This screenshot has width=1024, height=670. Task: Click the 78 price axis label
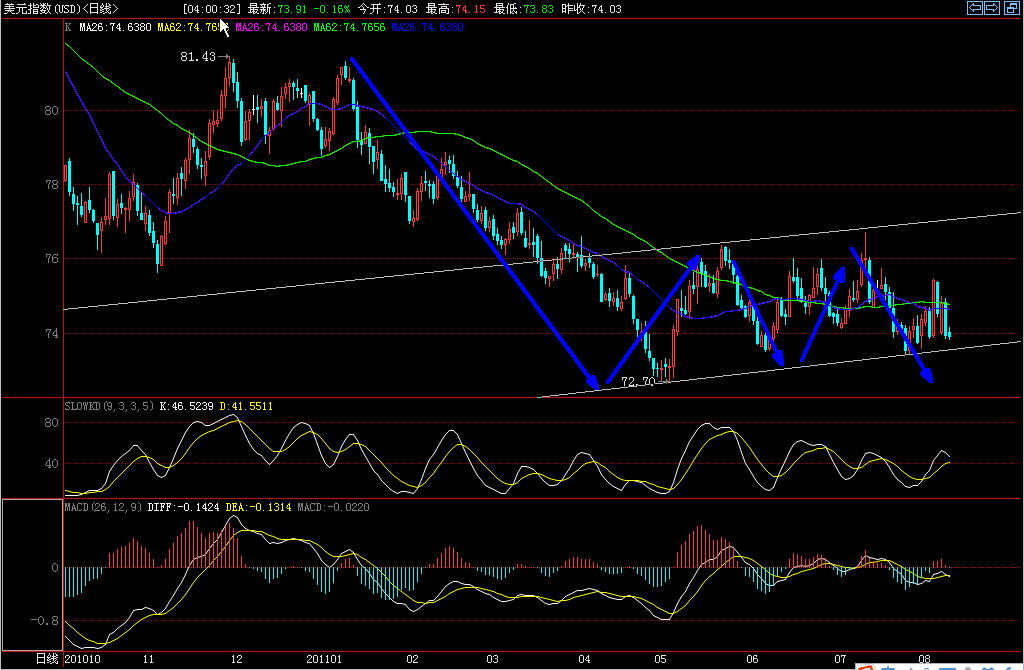(52, 185)
